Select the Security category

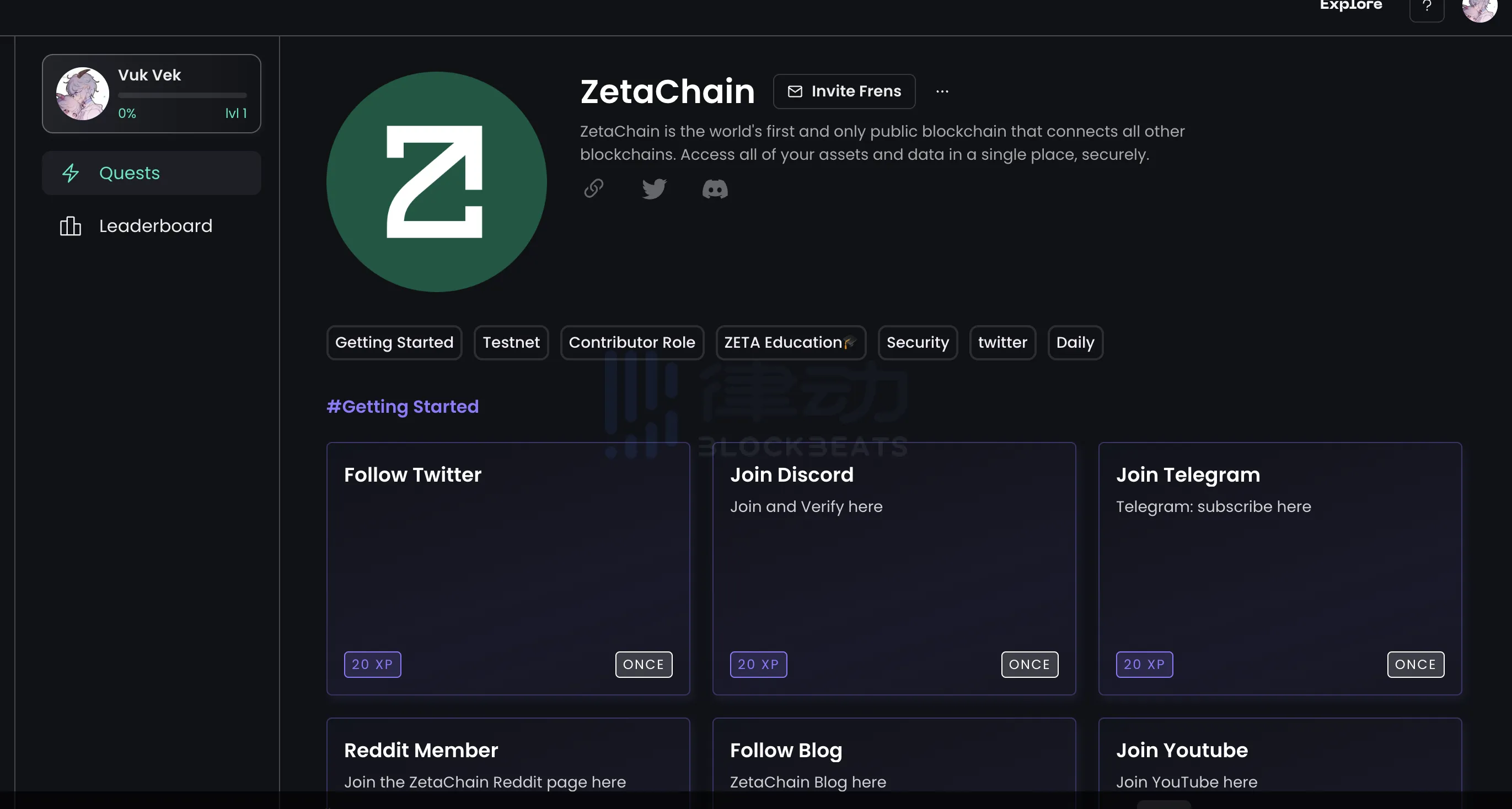[918, 342]
